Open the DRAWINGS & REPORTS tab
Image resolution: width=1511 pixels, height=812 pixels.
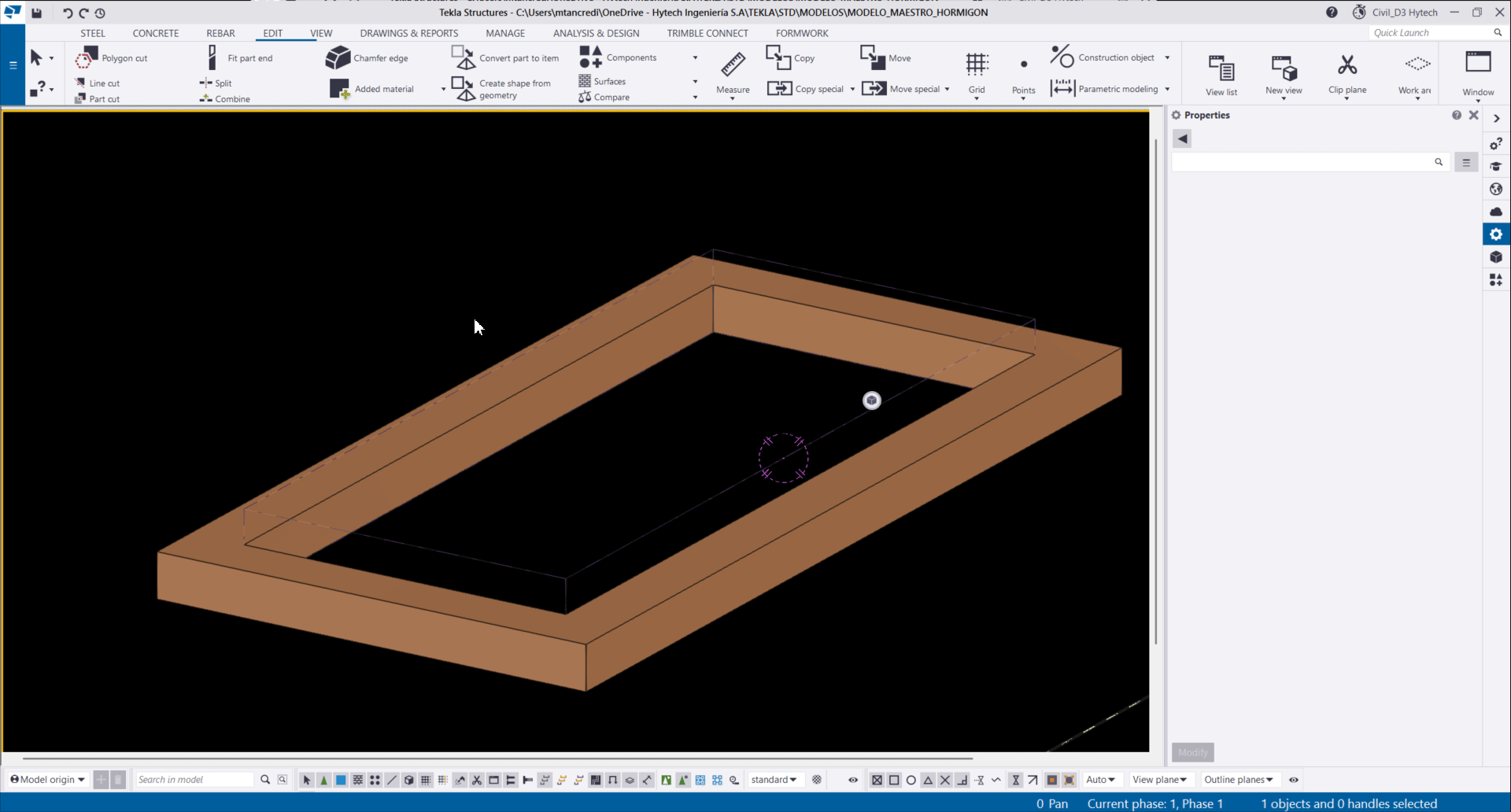click(408, 33)
